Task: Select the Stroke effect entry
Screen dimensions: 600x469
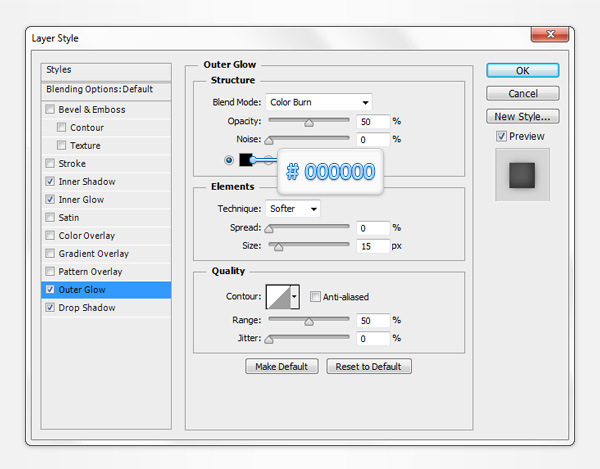Action: point(73,164)
